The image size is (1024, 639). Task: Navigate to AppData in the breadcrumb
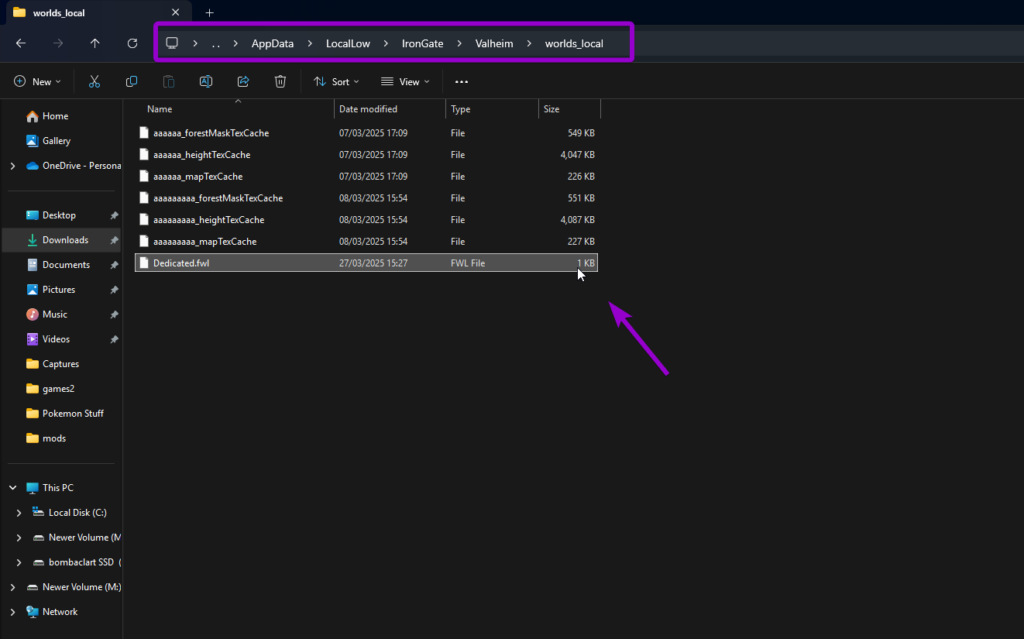pos(272,43)
